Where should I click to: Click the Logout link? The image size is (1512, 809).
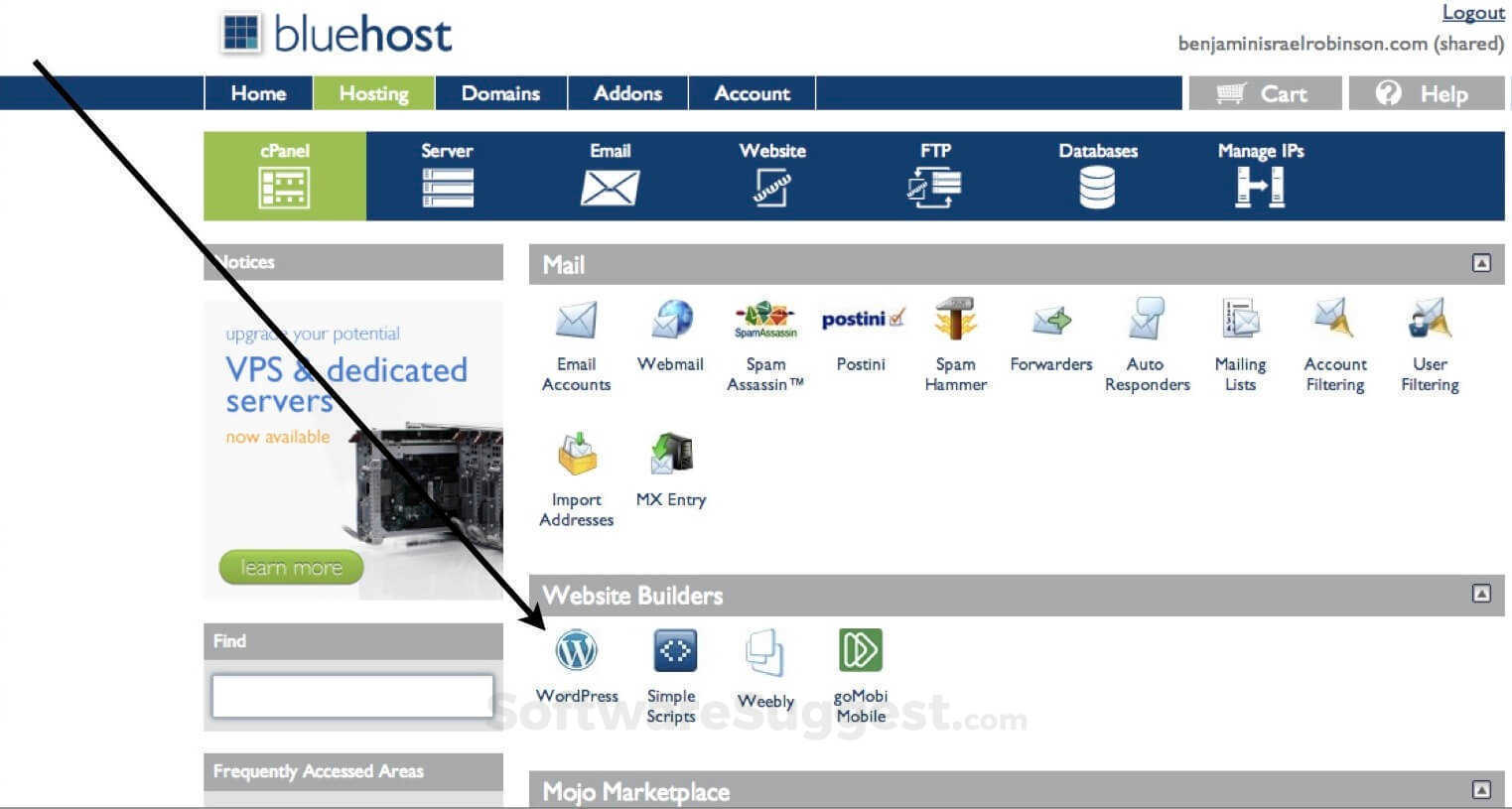[x=1473, y=13]
